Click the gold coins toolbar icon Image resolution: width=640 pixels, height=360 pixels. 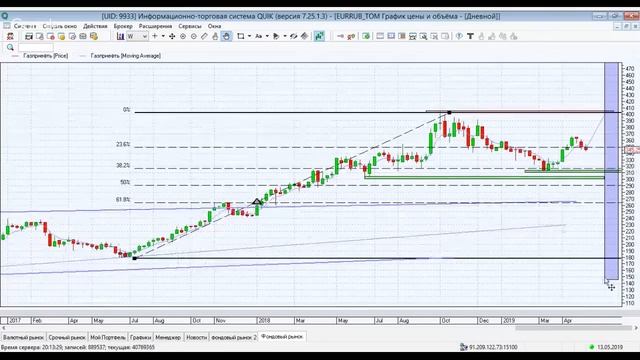94,36
